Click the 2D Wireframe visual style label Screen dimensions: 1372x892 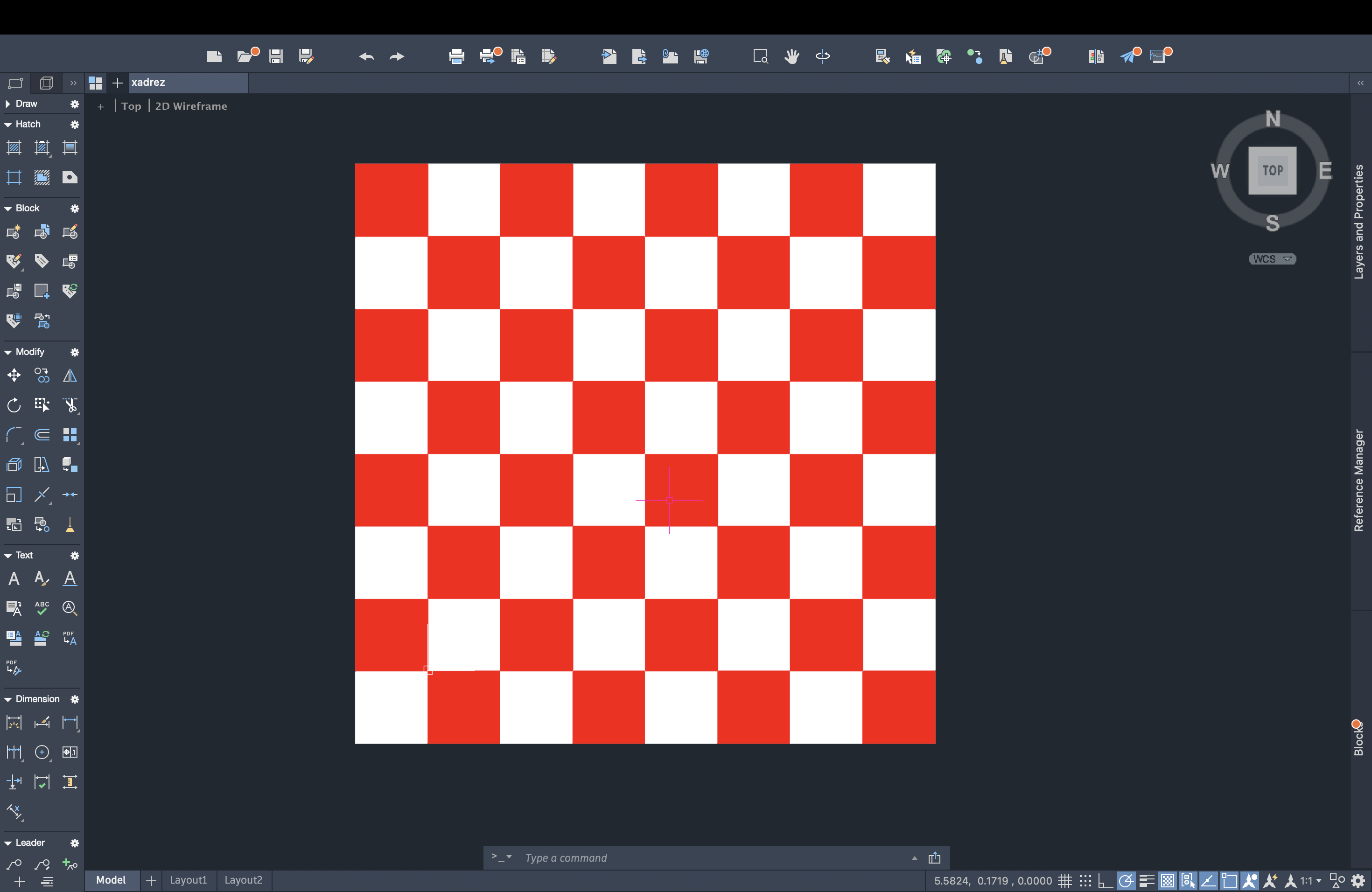coord(191,107)
